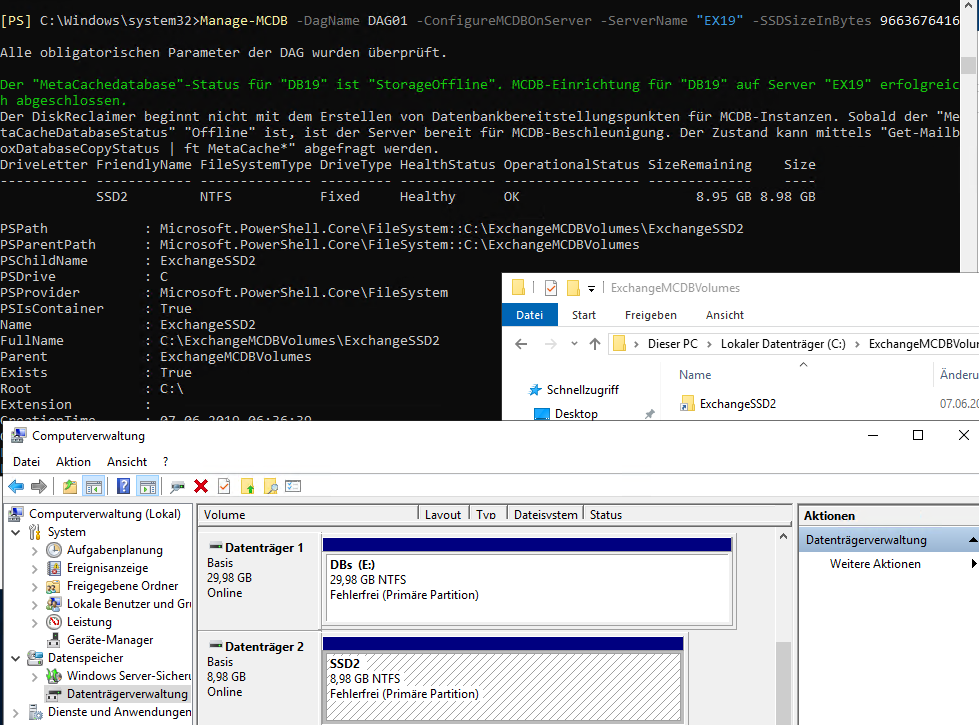Screen dimensions: 979x725
Task: Click the PowerShell window vertical scrollbar thumb
Action: click(968, 65)
